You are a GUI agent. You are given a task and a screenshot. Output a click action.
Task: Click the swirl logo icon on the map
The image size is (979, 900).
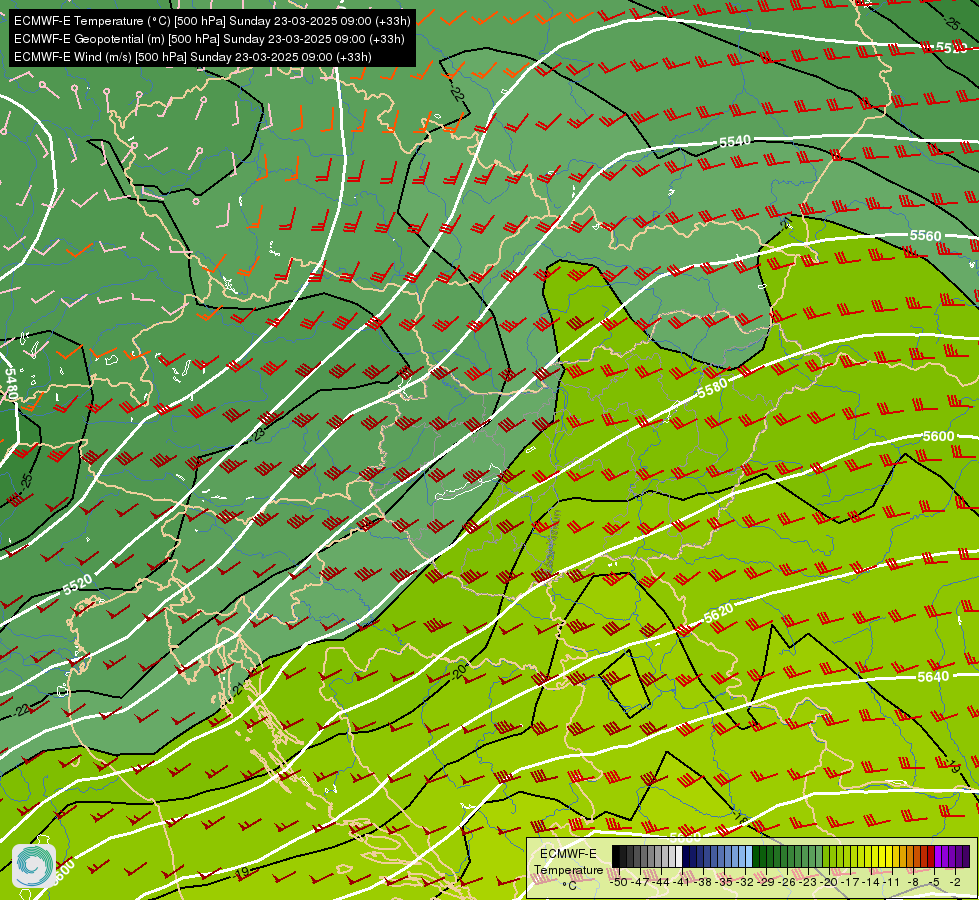(x=34, y=865)
